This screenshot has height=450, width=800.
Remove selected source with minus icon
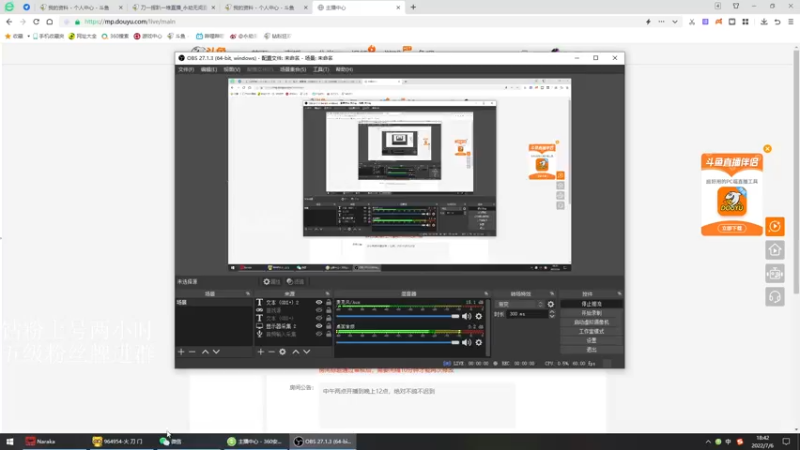point(271,352)
